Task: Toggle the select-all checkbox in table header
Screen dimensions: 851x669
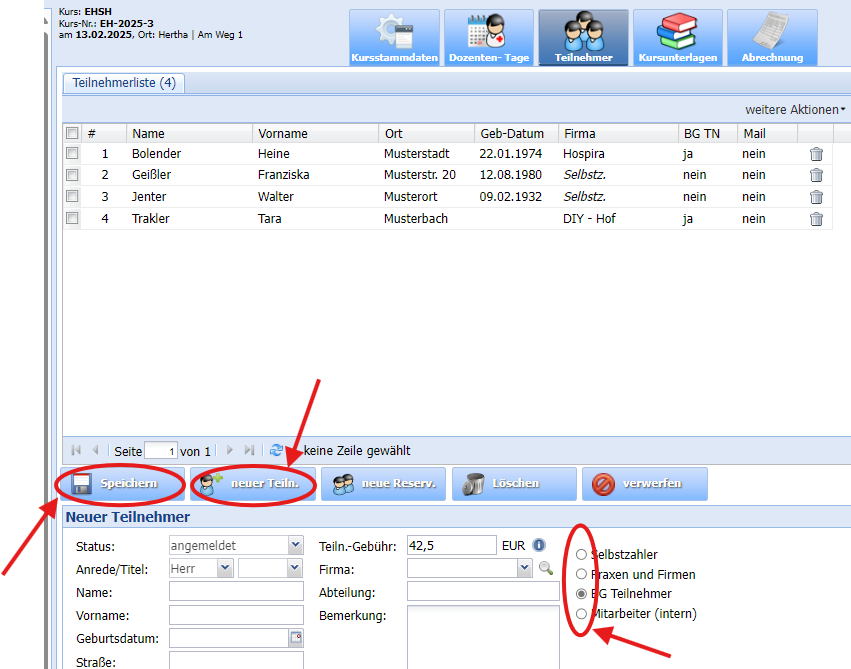Action: click(x=72, y=133)
